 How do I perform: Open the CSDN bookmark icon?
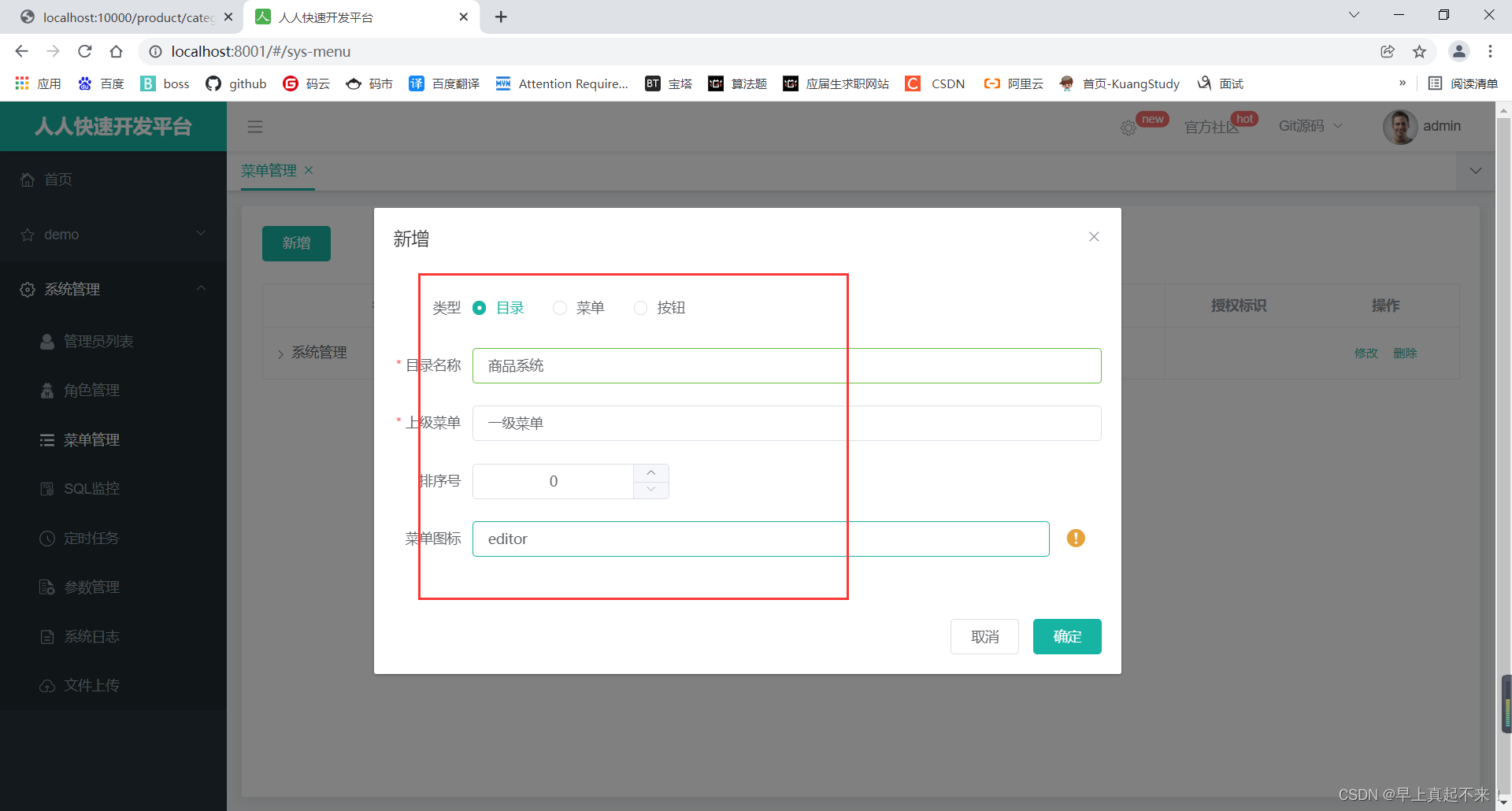[913, 83]
